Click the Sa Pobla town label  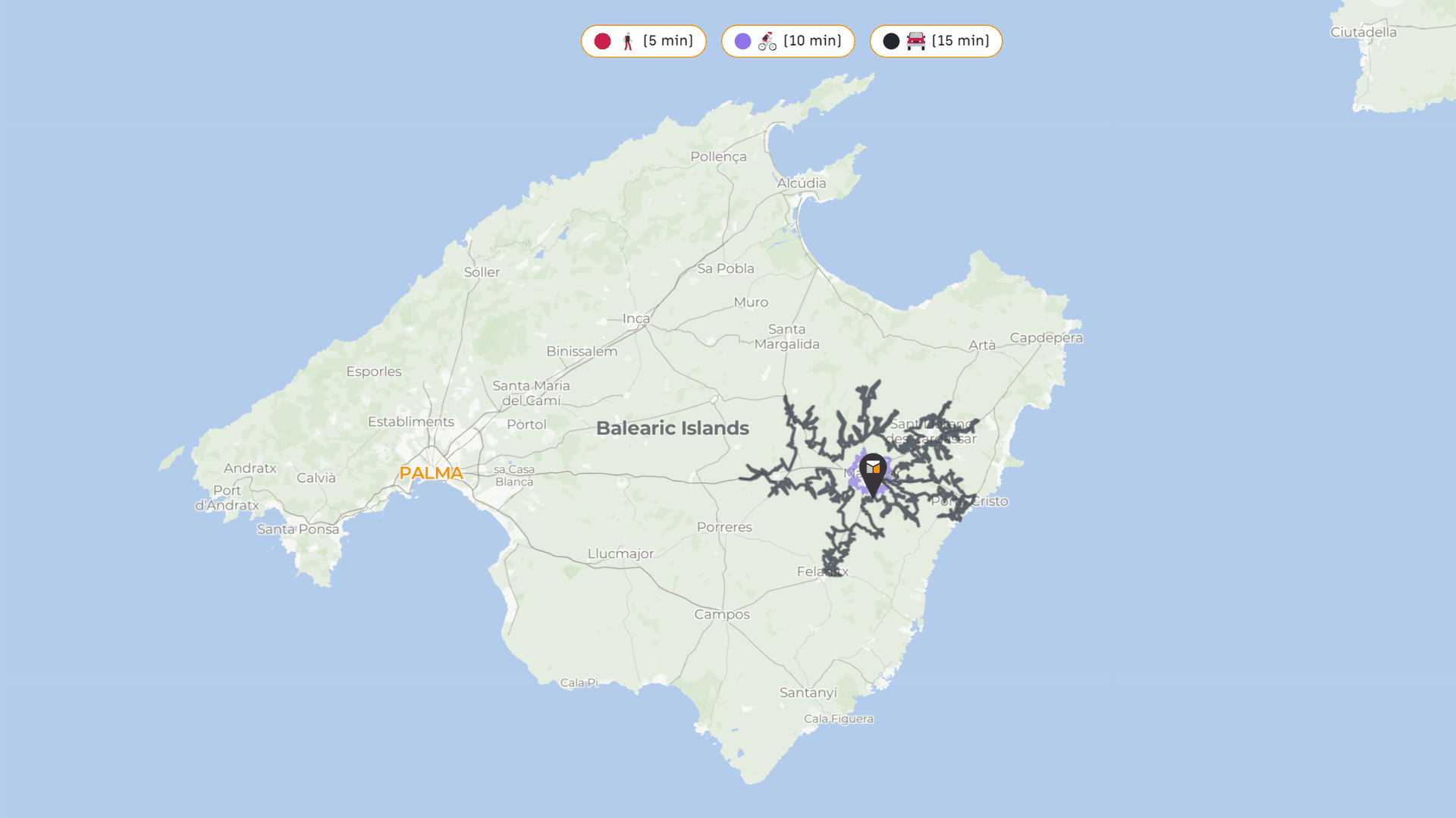pyautogui.click(x=726, y=268)
